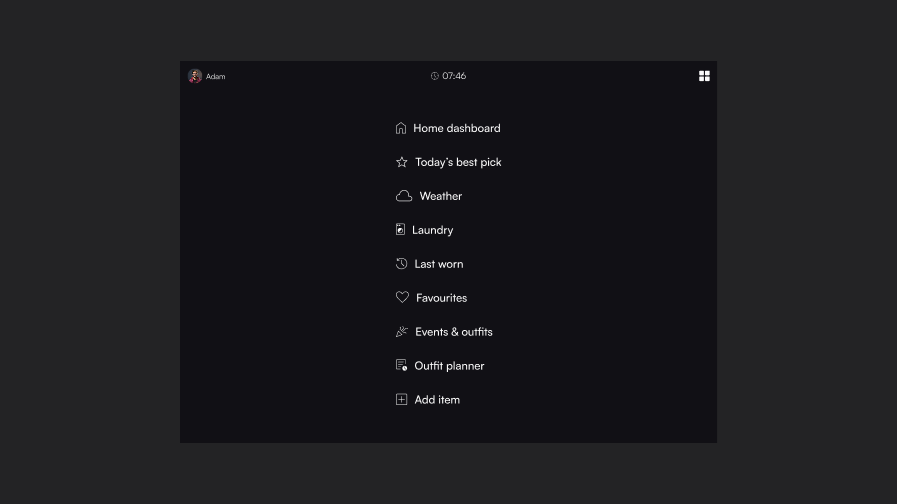Click the Outfit planner list icon
The height and width of the screenshot is (504, 897).
tap(401, 366)
